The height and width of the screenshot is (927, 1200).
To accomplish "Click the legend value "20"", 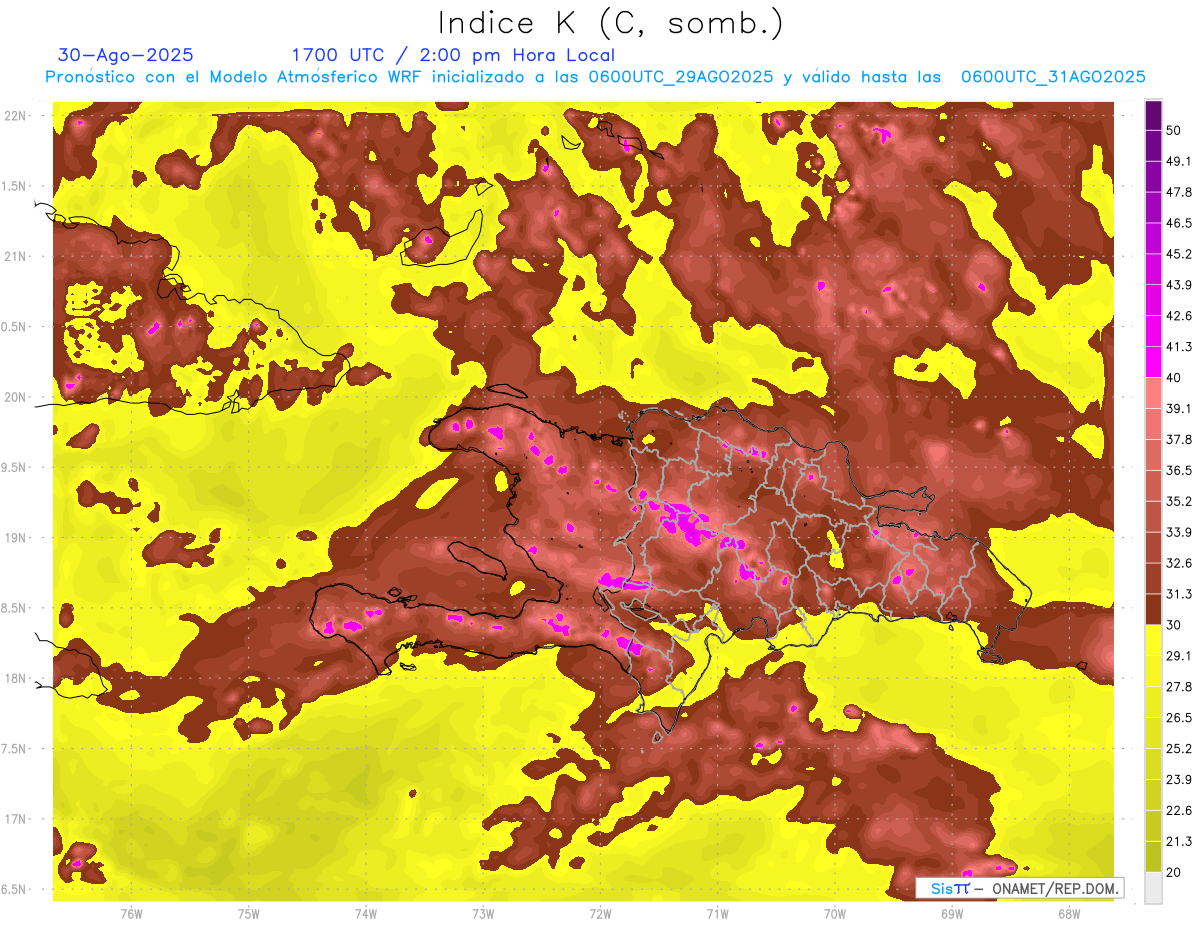I will (x=1174, y=872).
